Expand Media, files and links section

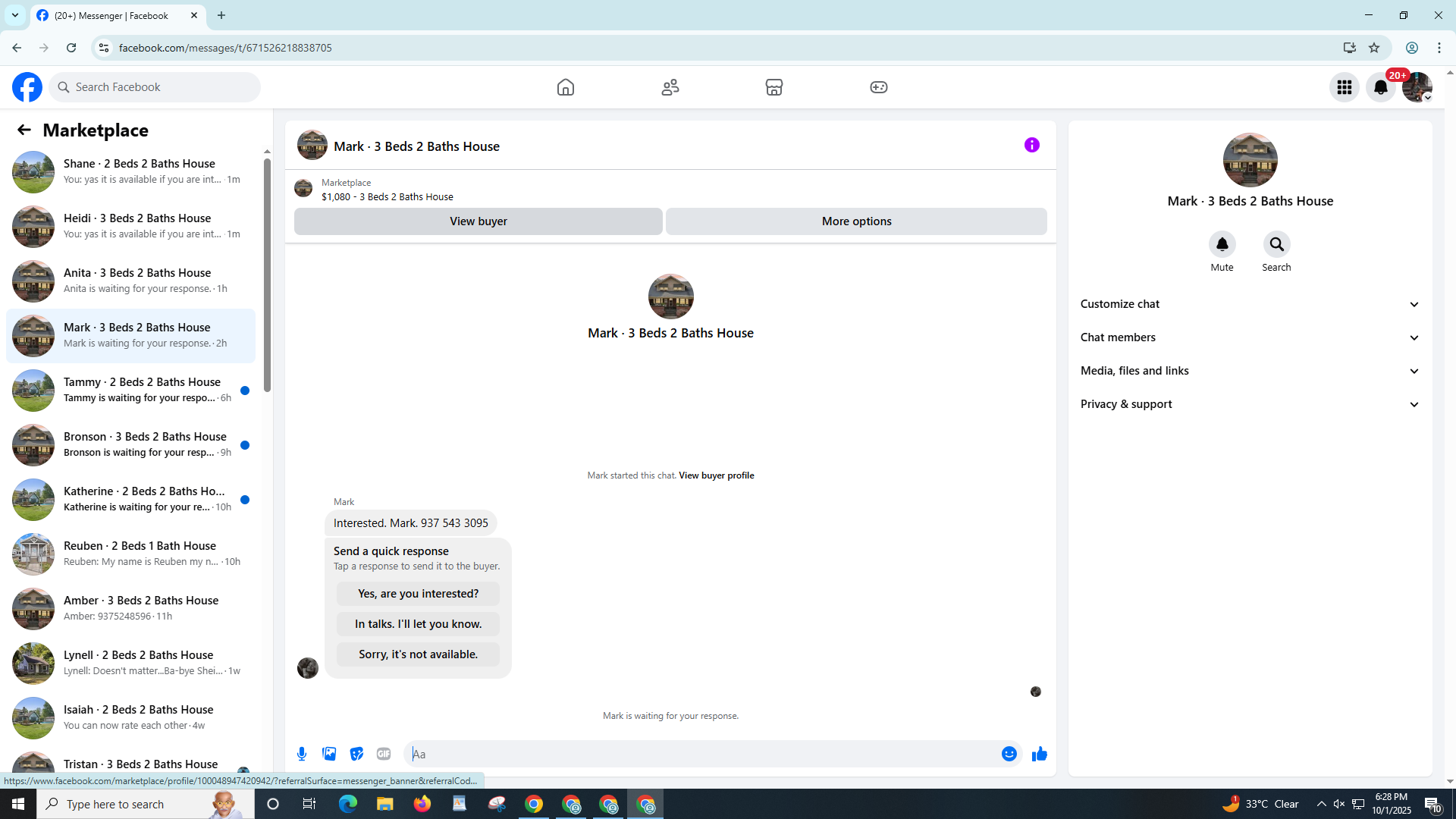click(1250, 371)
